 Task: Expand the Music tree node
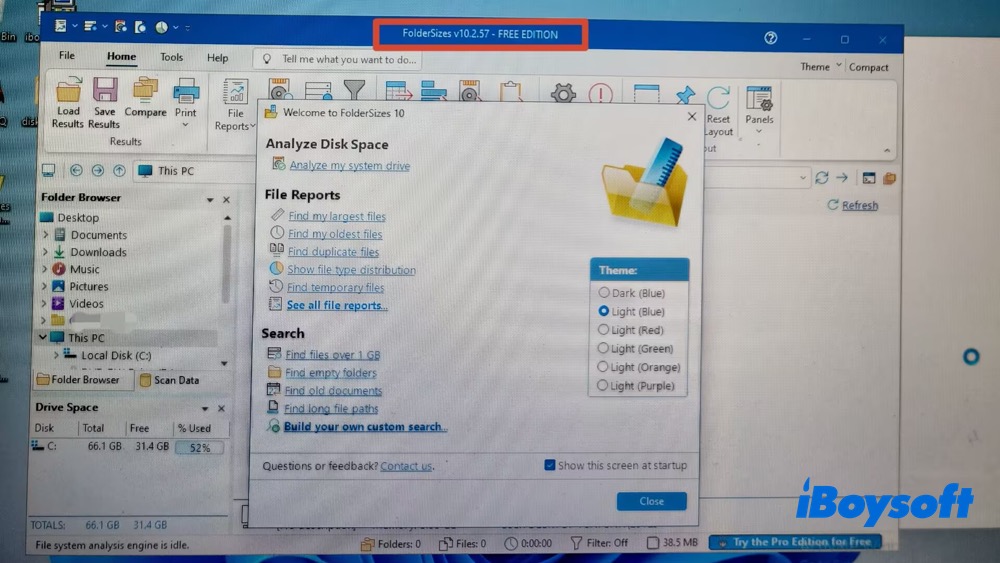(x=45, y=269)
